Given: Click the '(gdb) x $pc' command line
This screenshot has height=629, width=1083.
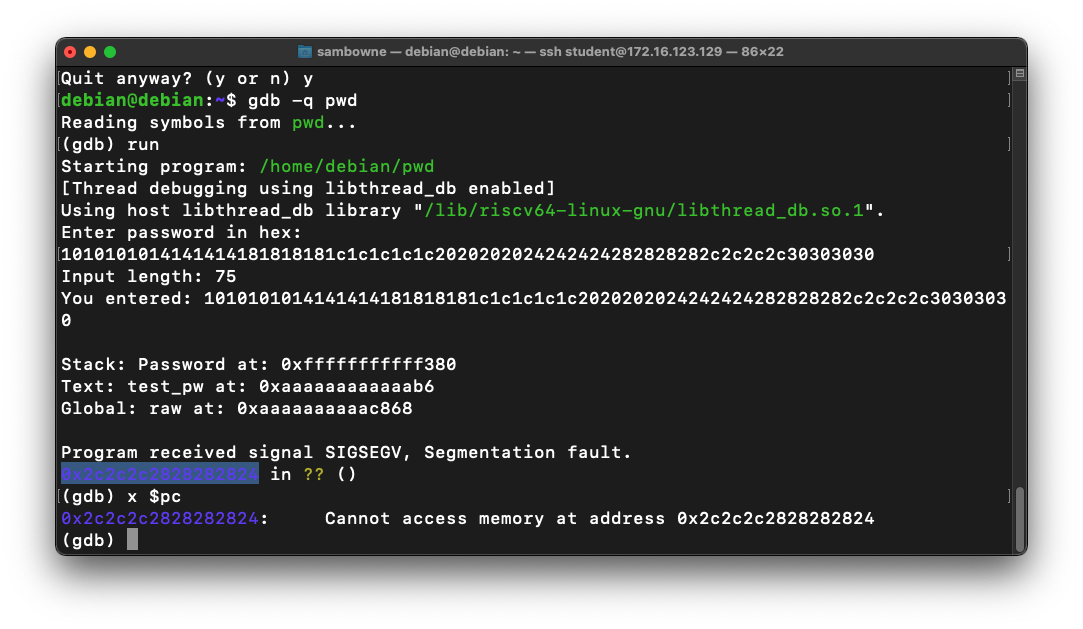Looking at the screenshot, I should pos(121,496).
